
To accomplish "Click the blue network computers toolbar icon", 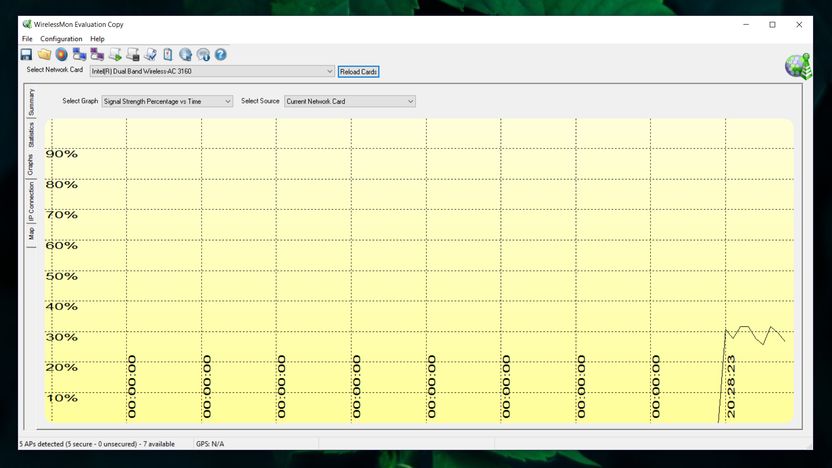I will 80,55.
